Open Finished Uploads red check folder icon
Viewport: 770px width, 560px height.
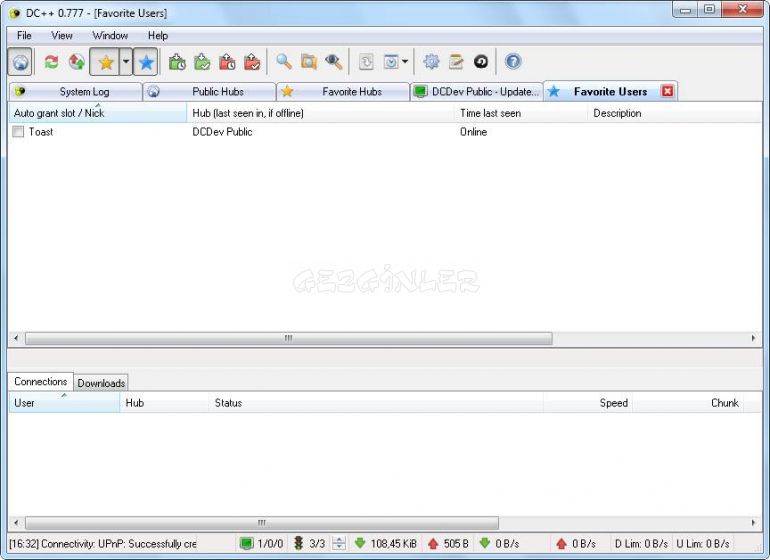click(x=252, y=62)
